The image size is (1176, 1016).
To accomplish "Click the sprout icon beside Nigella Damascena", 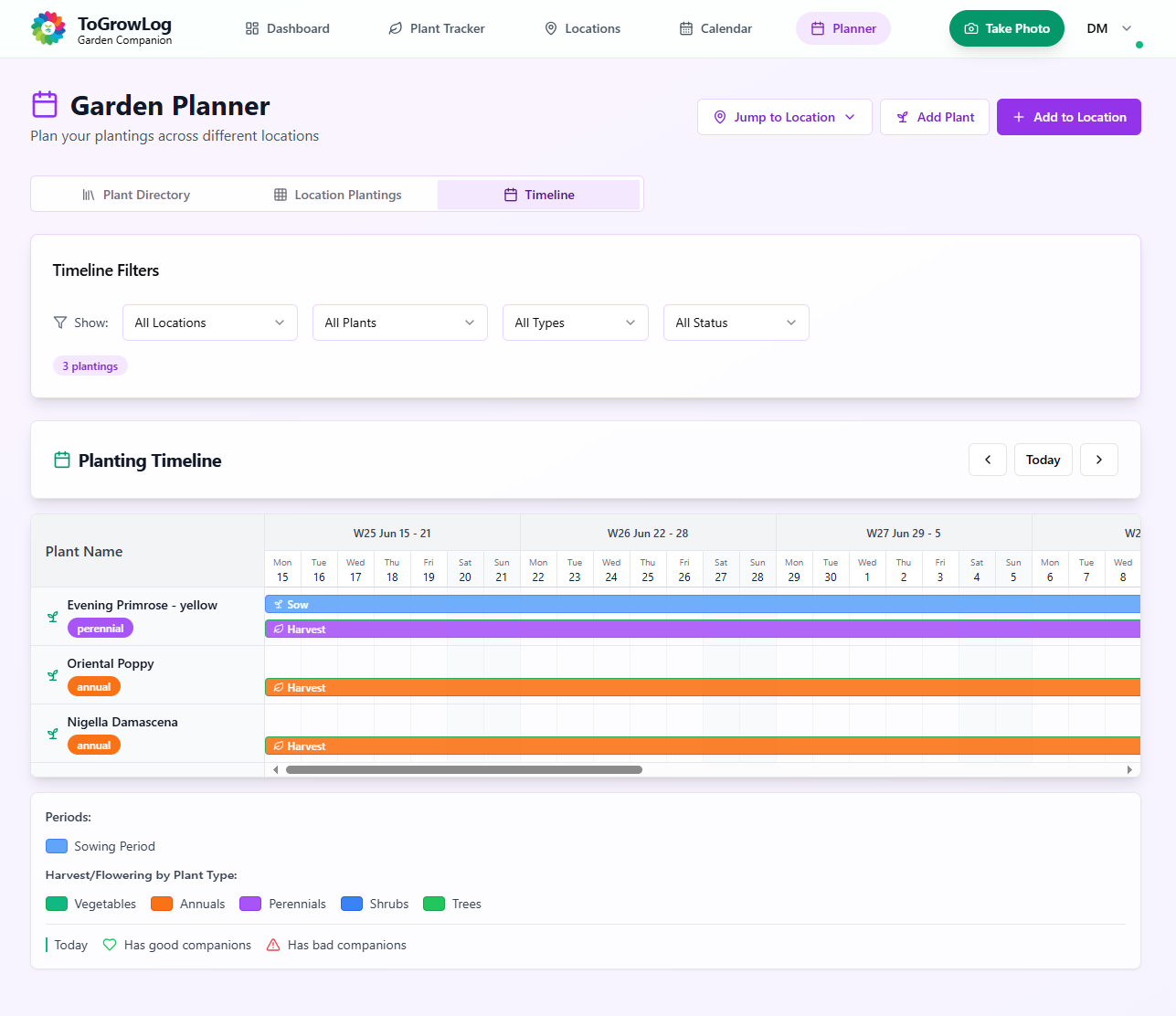I will (53, 734).
